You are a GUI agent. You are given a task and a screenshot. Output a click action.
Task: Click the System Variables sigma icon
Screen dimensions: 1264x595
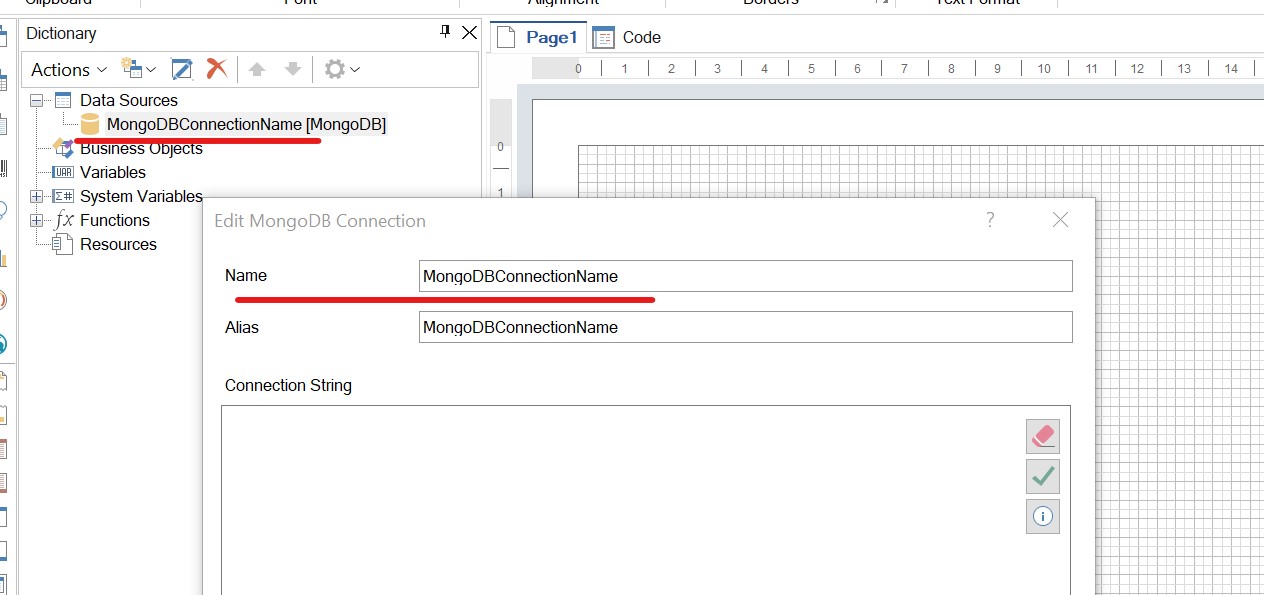click(x=63, y=196)
